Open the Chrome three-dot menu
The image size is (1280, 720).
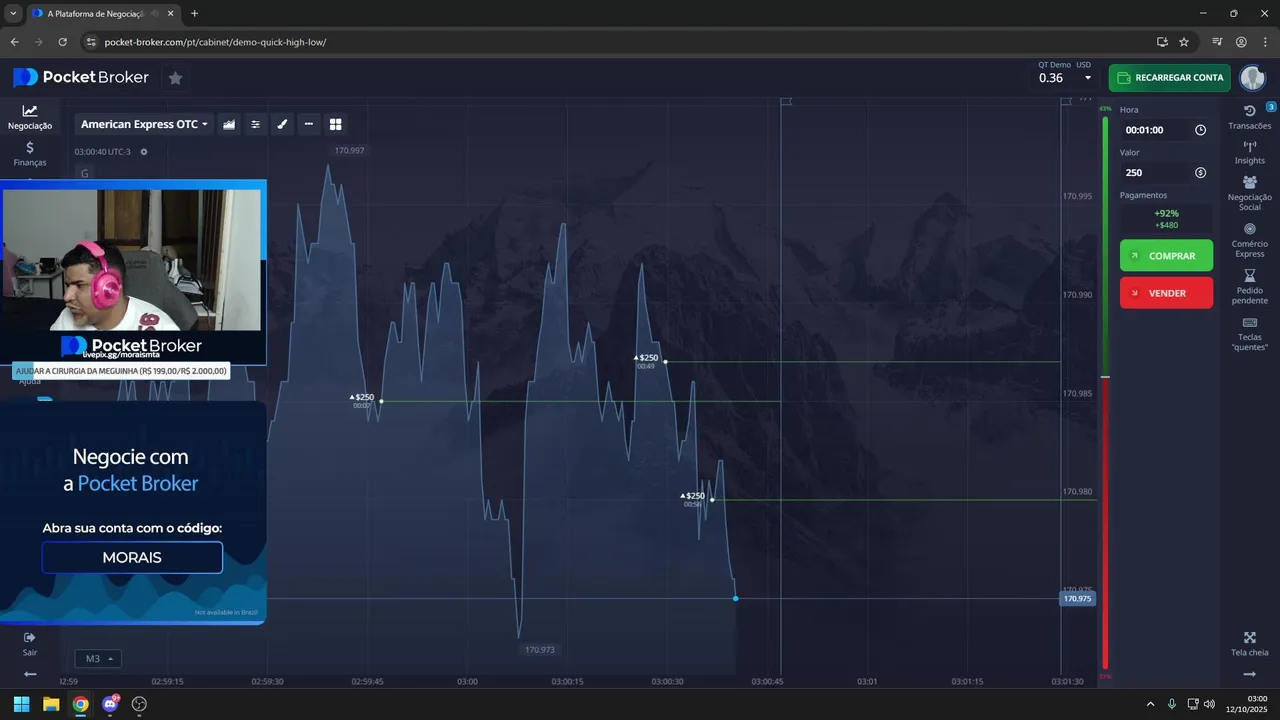[1263, 42]
